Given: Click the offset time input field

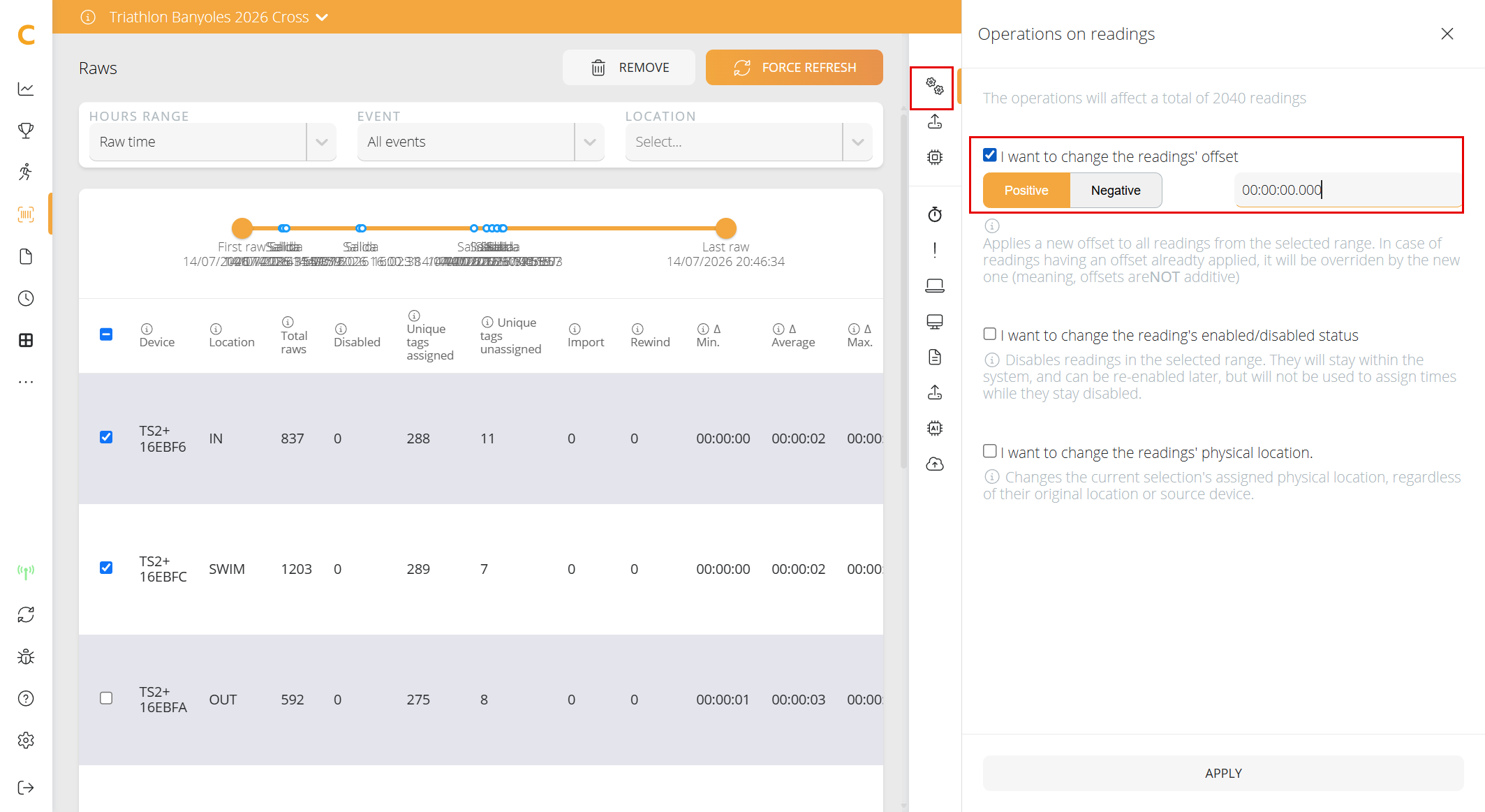Looking at the screenshot, I should click(x=1347, y=190).
